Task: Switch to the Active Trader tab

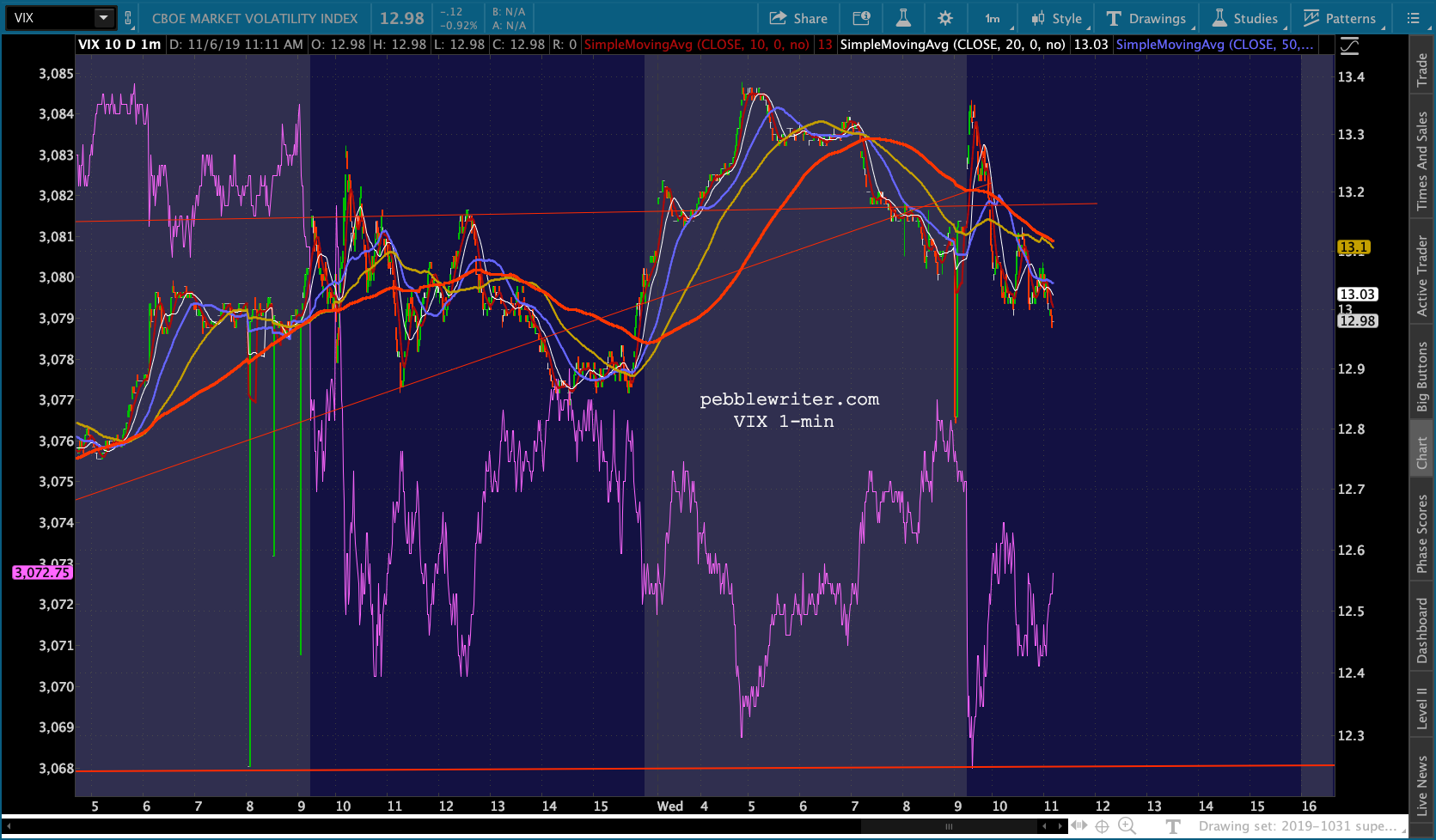Action: point(1422,276)
